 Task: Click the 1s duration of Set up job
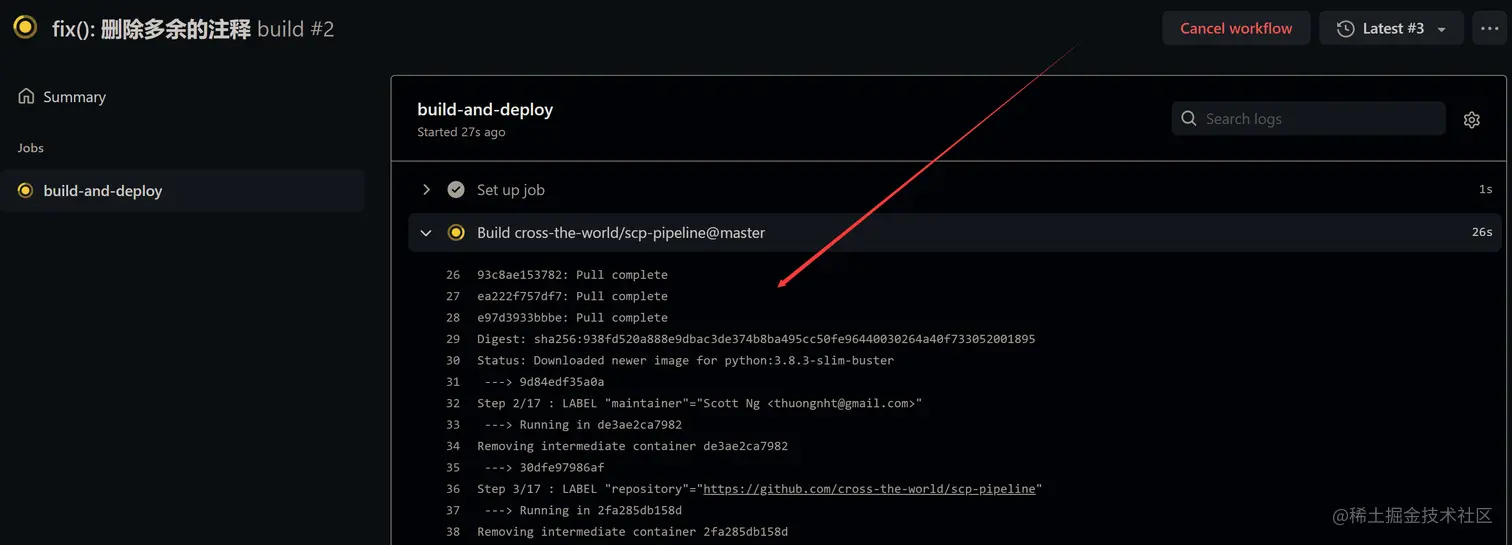(1485, 189)
